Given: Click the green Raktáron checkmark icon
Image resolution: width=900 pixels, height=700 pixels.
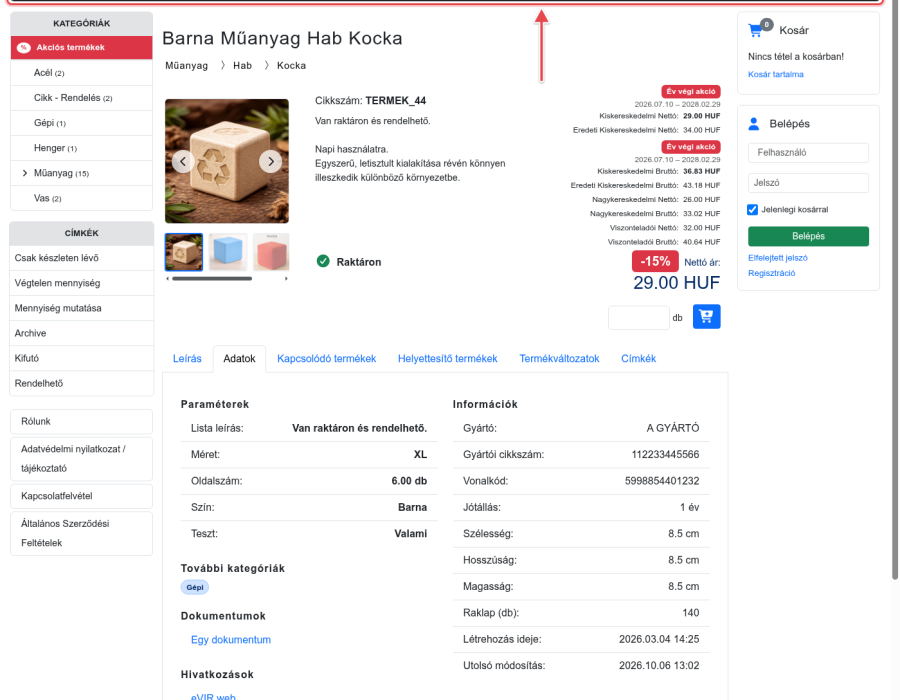Looking at the screenshot, I should (x=323, y=262).
